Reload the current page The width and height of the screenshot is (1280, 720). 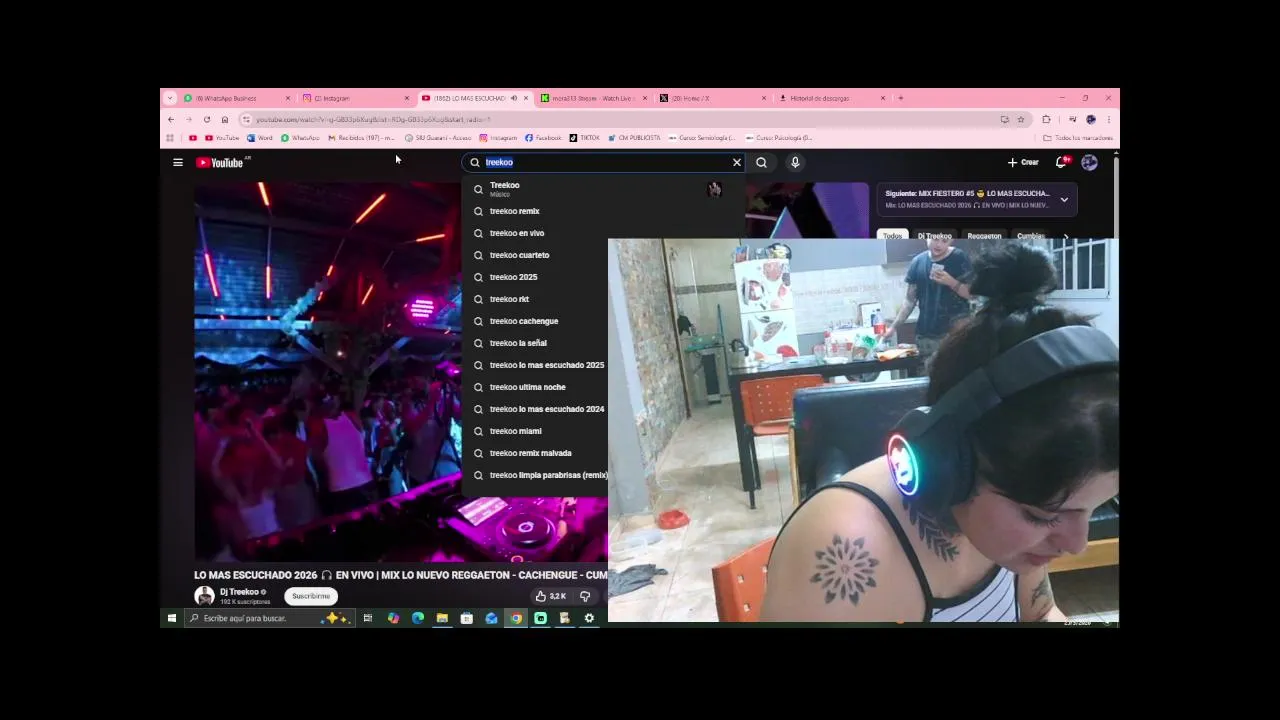click(x=207, y=119)
